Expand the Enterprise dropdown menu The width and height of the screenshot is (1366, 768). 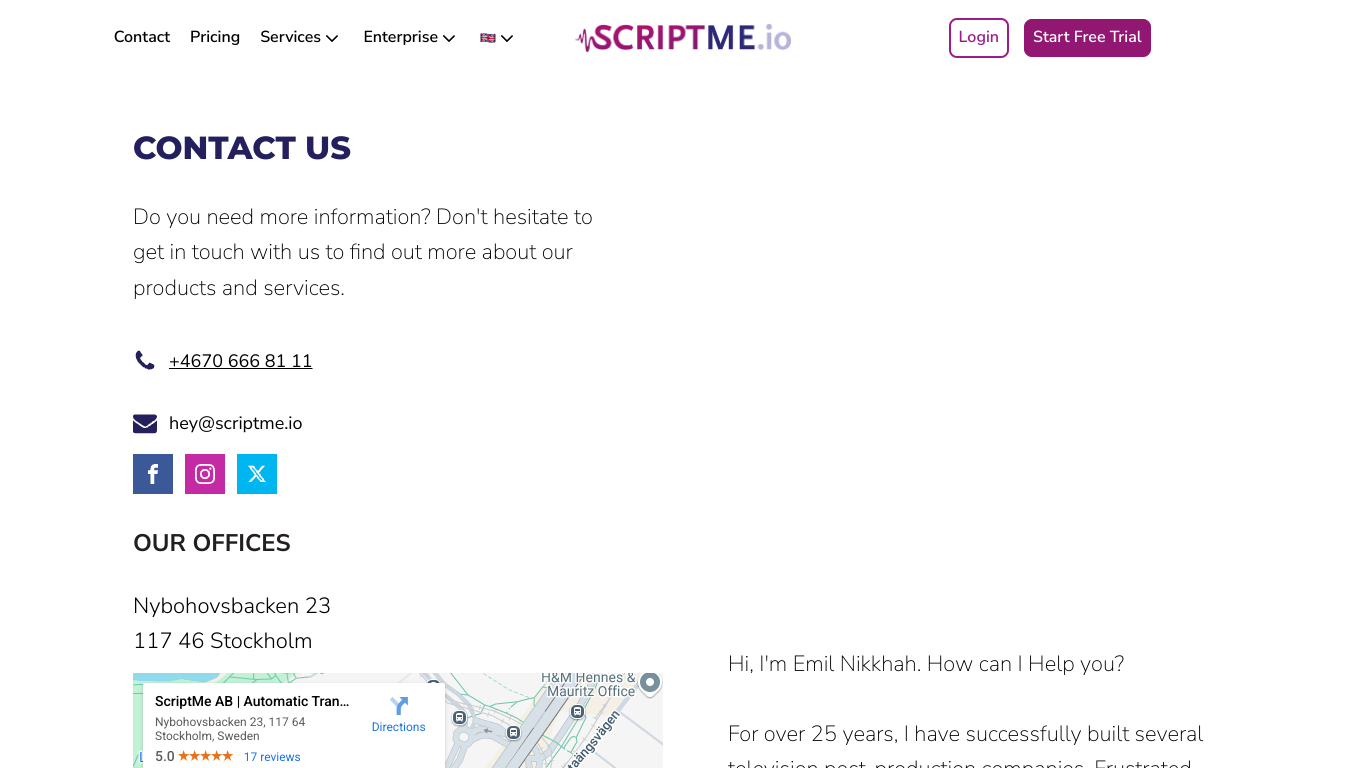coord(409,37)
